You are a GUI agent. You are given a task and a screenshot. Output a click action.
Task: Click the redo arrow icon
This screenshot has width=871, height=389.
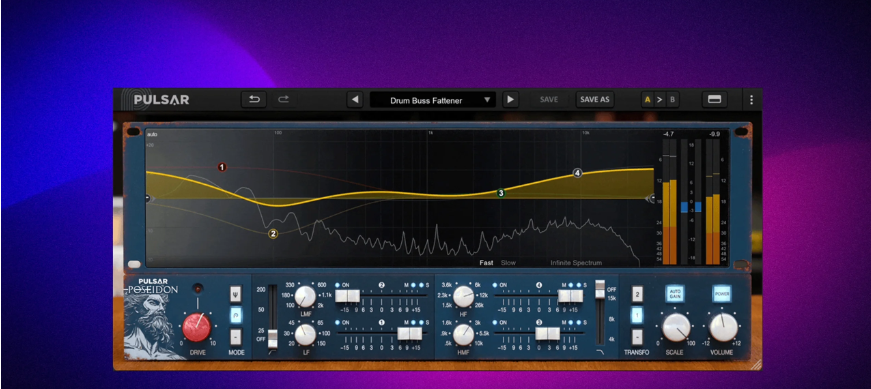(284, 99)
